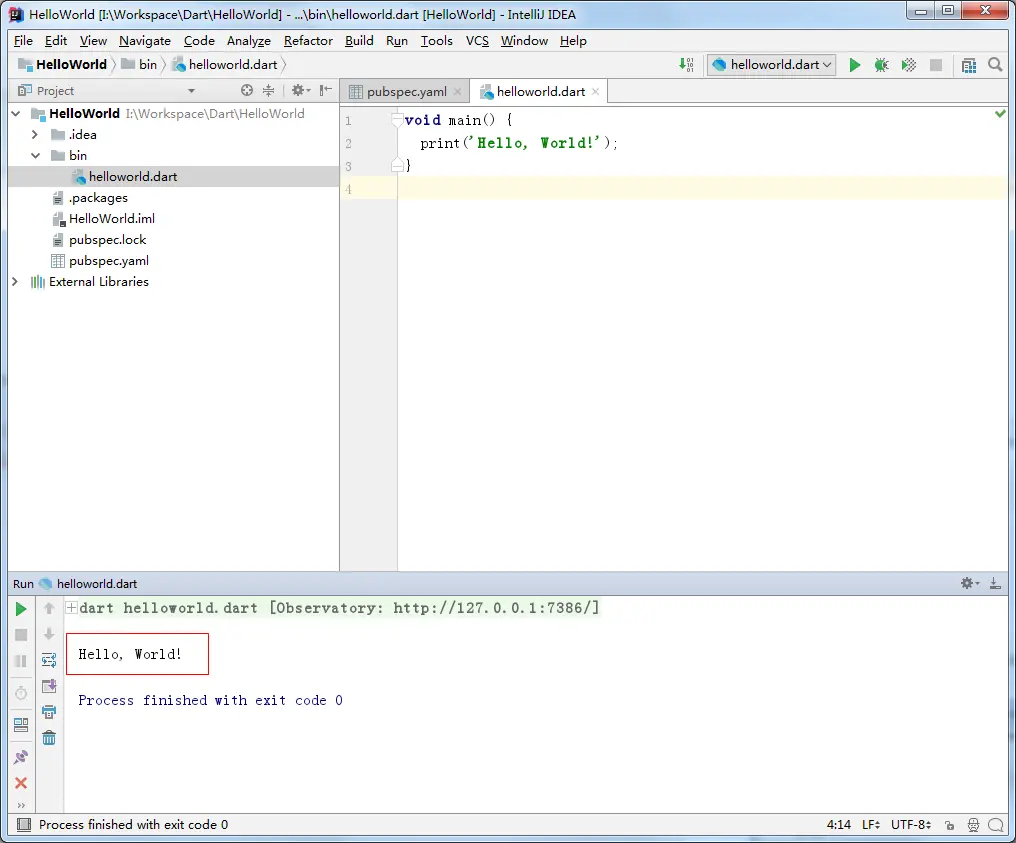Open the File menu

tap(23, 41)
